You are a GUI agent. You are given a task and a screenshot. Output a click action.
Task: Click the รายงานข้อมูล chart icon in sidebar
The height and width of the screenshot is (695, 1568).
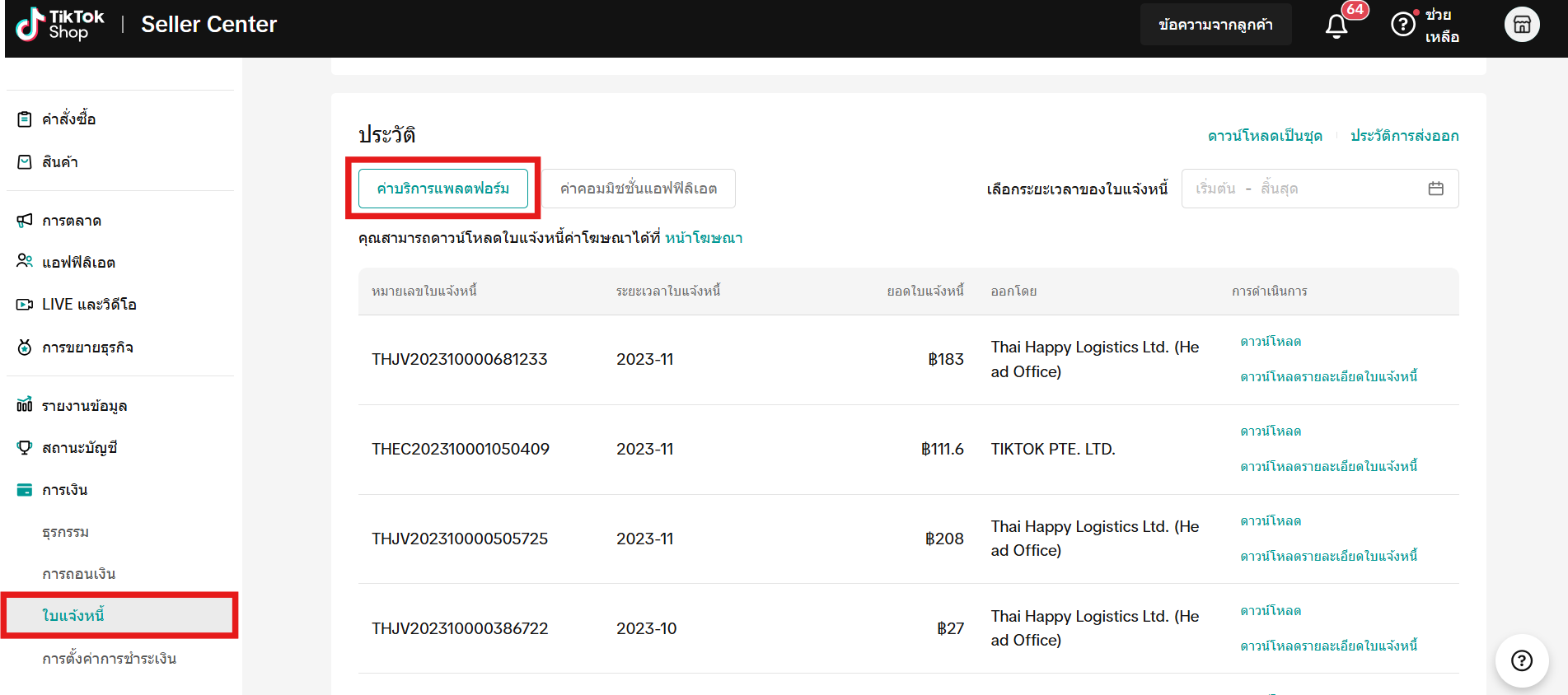click(x=25, y=405)
